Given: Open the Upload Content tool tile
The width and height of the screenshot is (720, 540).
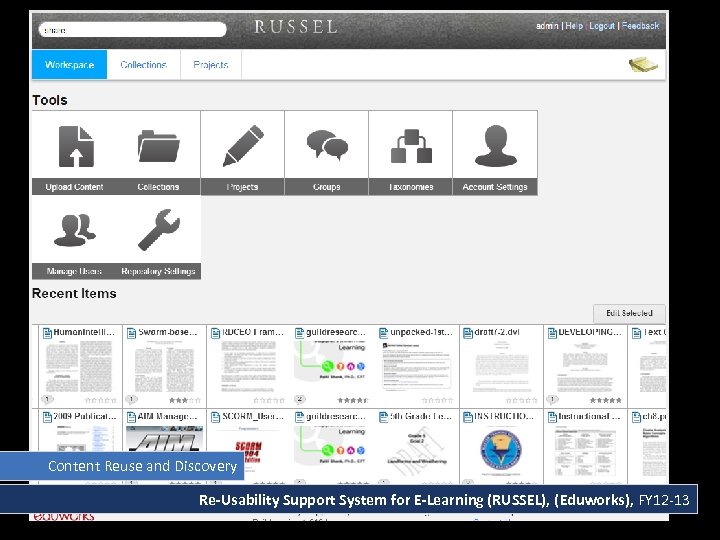Looking at the screenshot, I should coord(74,153).
